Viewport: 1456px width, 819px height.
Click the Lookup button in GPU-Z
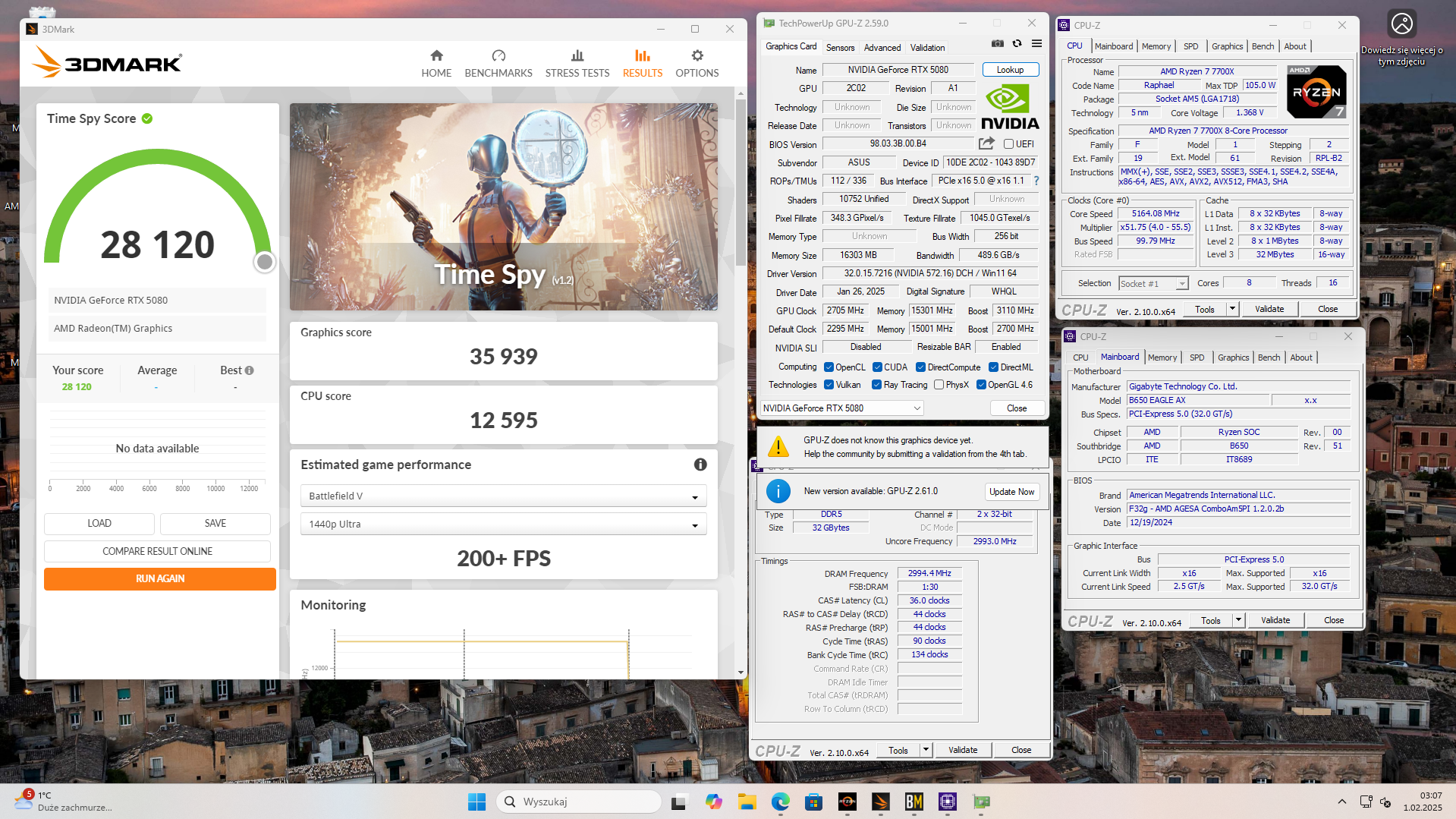1010,70
